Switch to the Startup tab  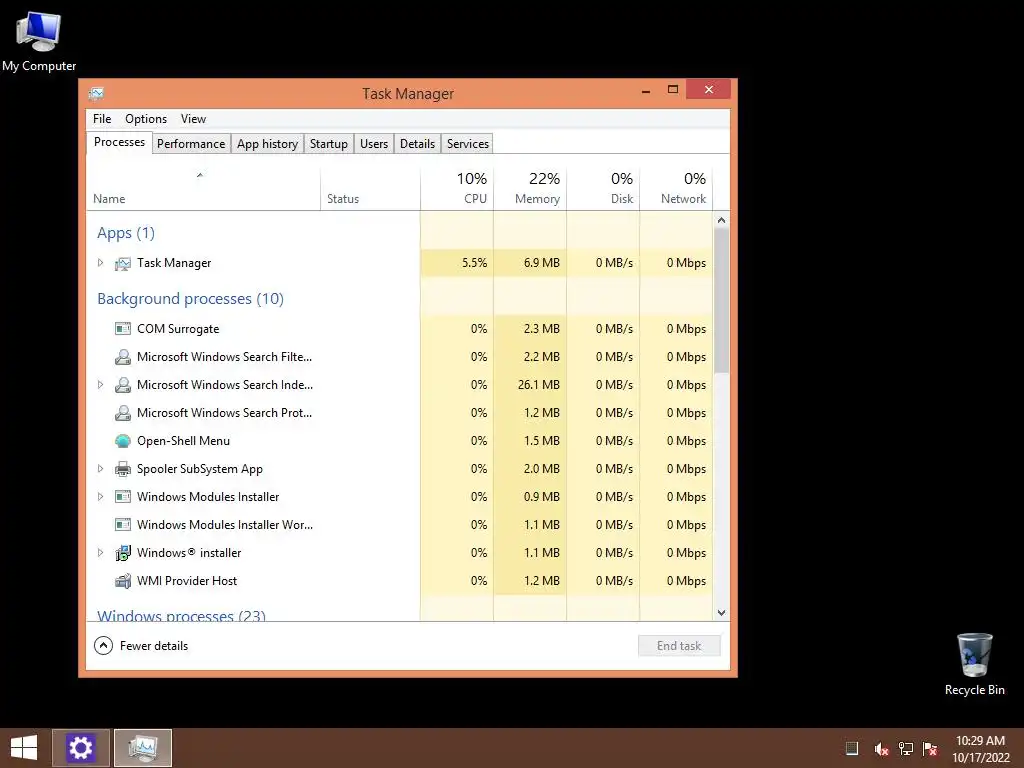tap(328, 144)
